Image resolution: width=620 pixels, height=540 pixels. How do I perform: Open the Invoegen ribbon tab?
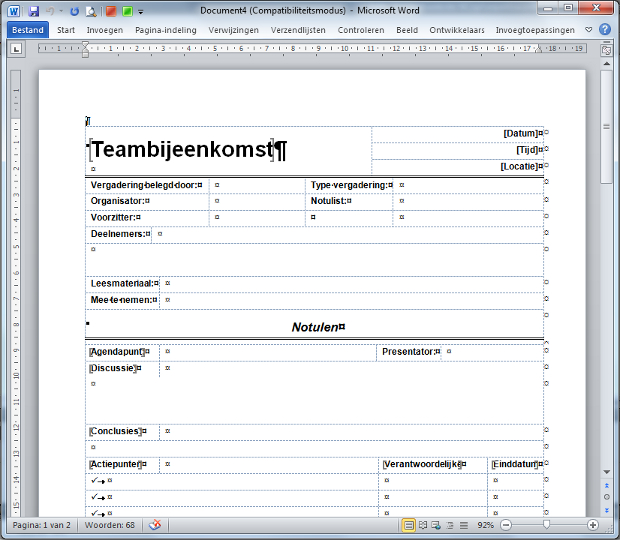coord(105,30)
